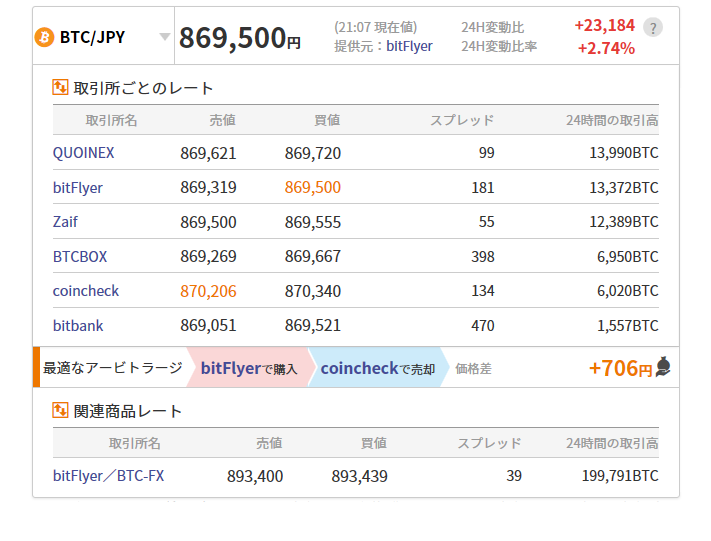Click the icon beside 関連商品レート heading
The image size is (711, 541).
[x=61, y=411]
